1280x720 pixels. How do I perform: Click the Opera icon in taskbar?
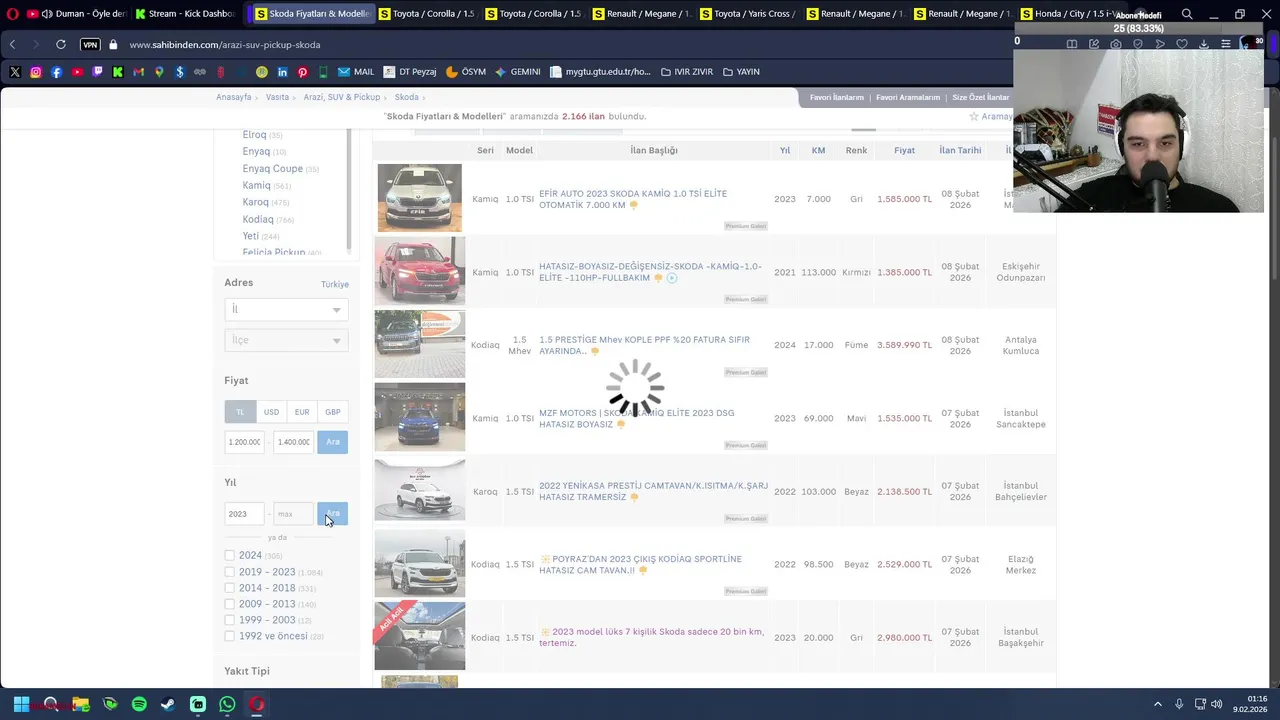point(257,704)
